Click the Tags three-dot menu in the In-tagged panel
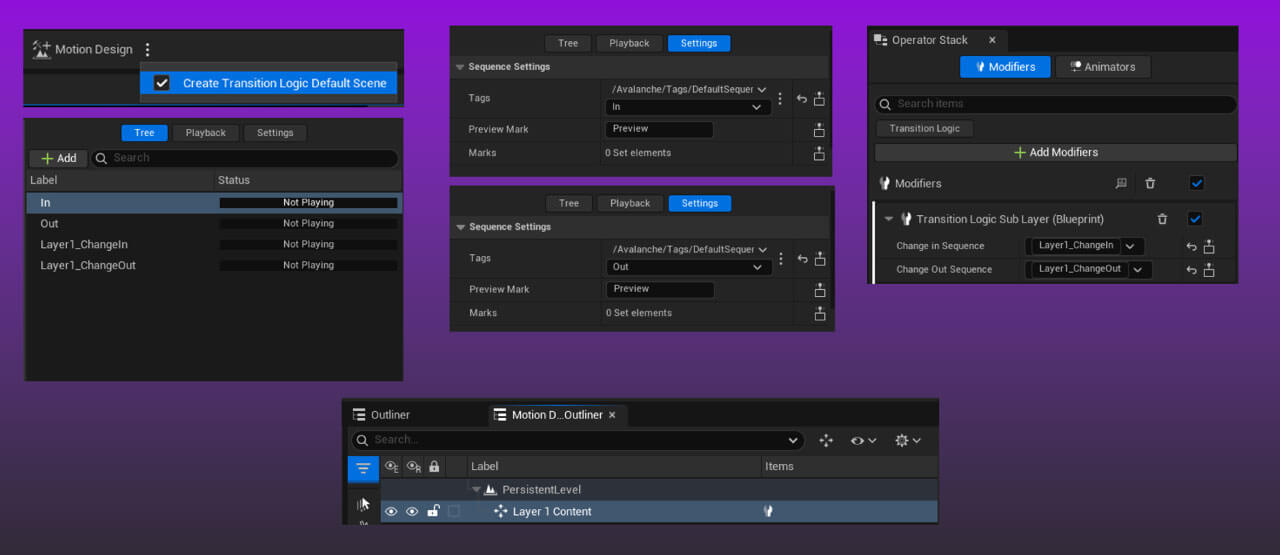 pos(780,99)
